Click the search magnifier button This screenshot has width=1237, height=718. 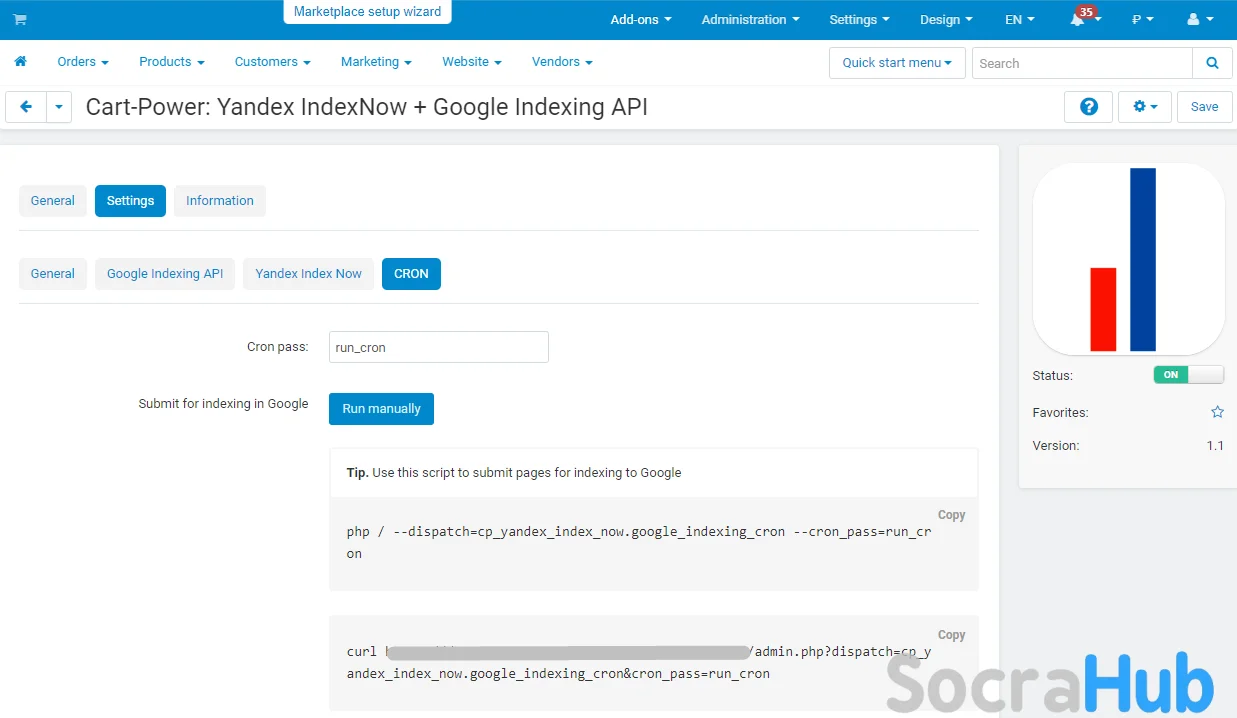point(1212,63)
